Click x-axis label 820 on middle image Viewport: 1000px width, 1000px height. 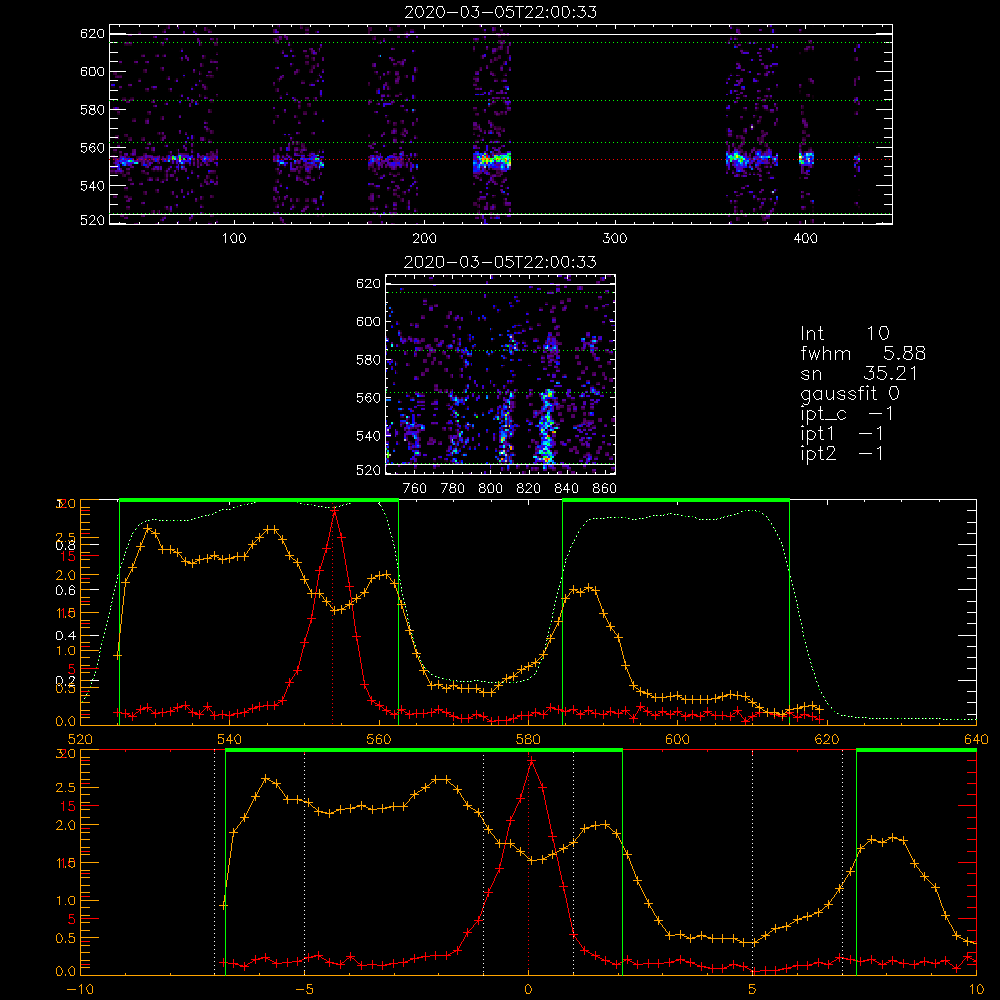pyautogui.click(x=529, y=489)
